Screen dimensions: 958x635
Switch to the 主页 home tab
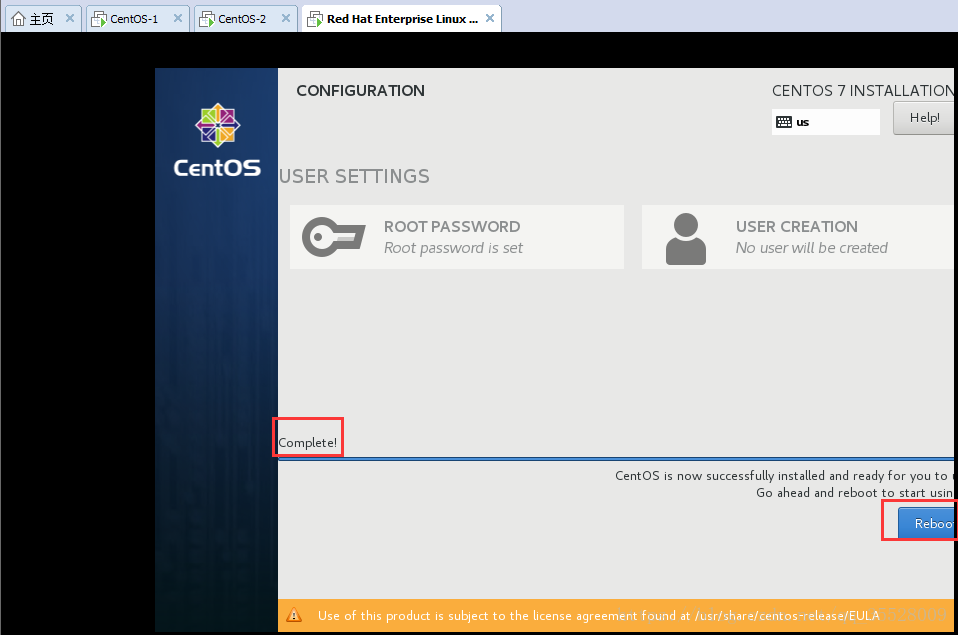pyautogui.click(x=43, y=18)
